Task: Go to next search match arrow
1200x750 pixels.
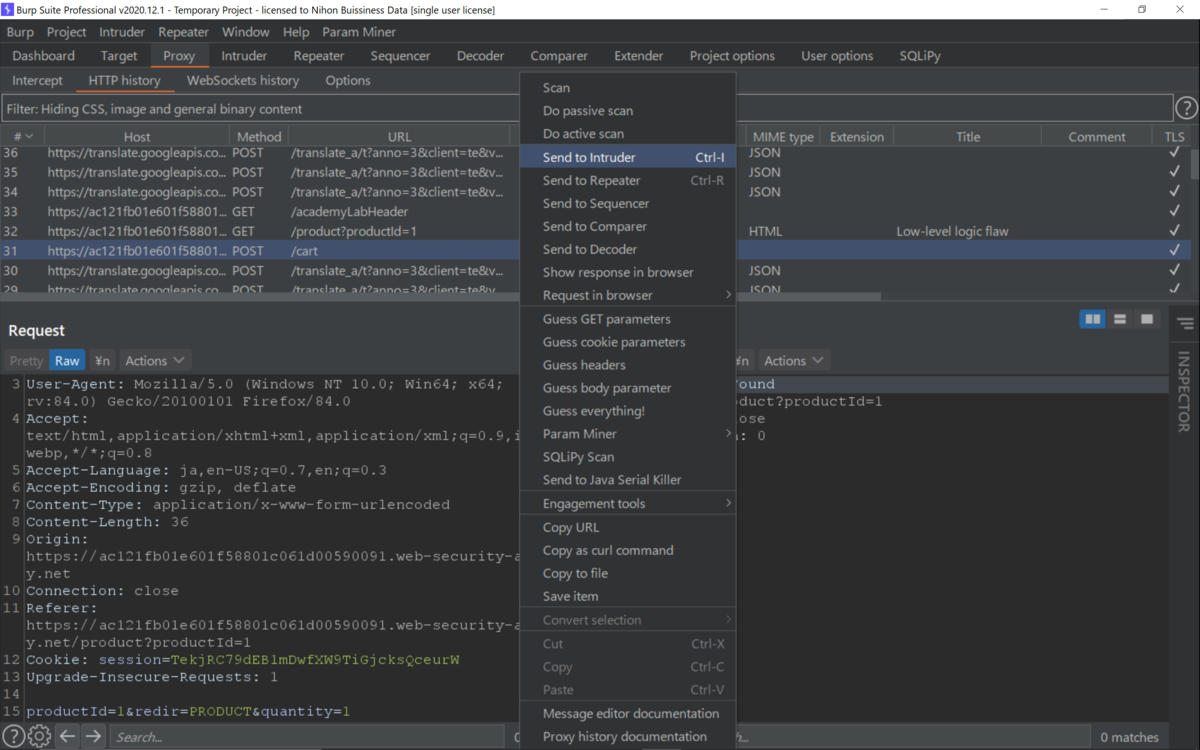Action: coord(93,737)
